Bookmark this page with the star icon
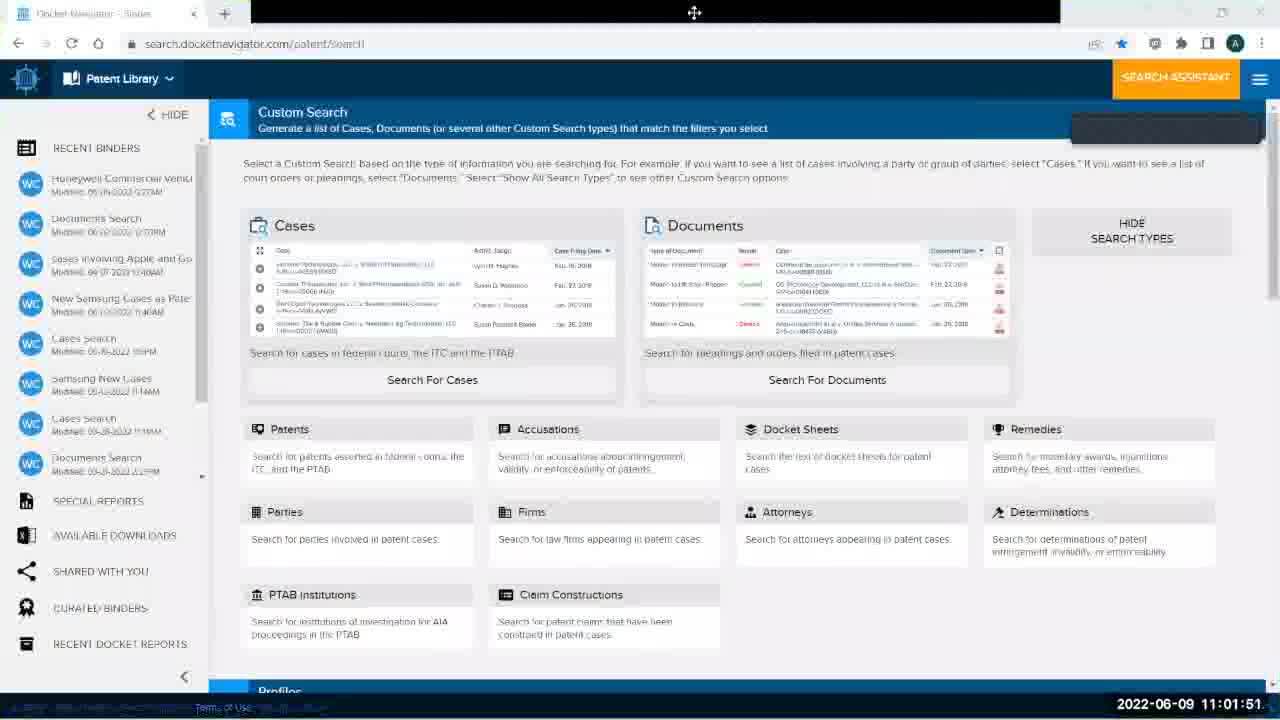This screenshot has width=1280, height=720. pyautogui.click(x=1122, y=44)
